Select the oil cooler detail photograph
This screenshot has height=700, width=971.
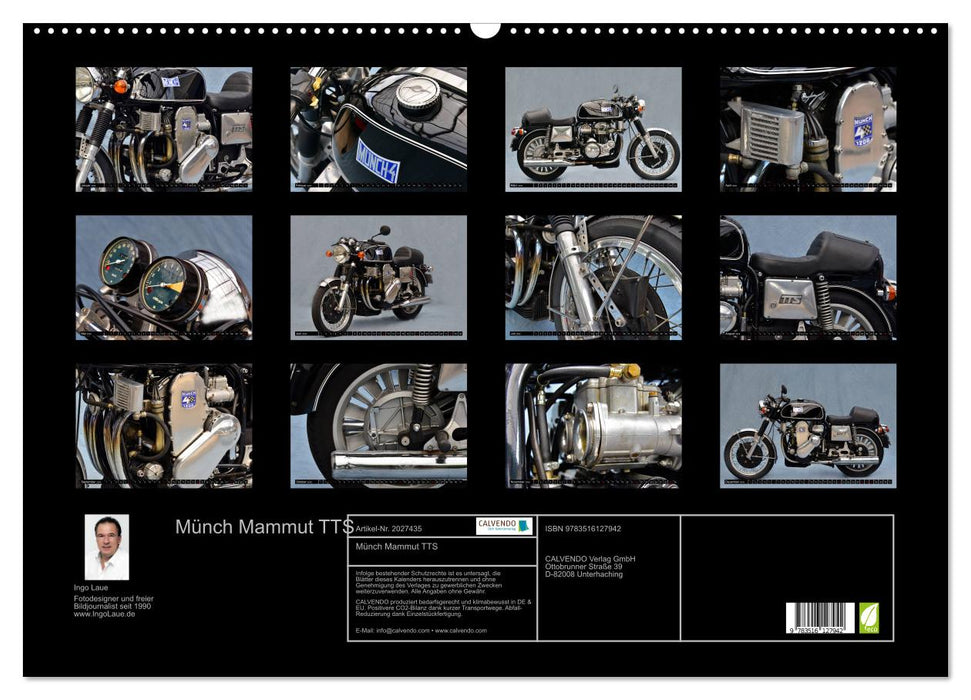click(x=805, y=130)
